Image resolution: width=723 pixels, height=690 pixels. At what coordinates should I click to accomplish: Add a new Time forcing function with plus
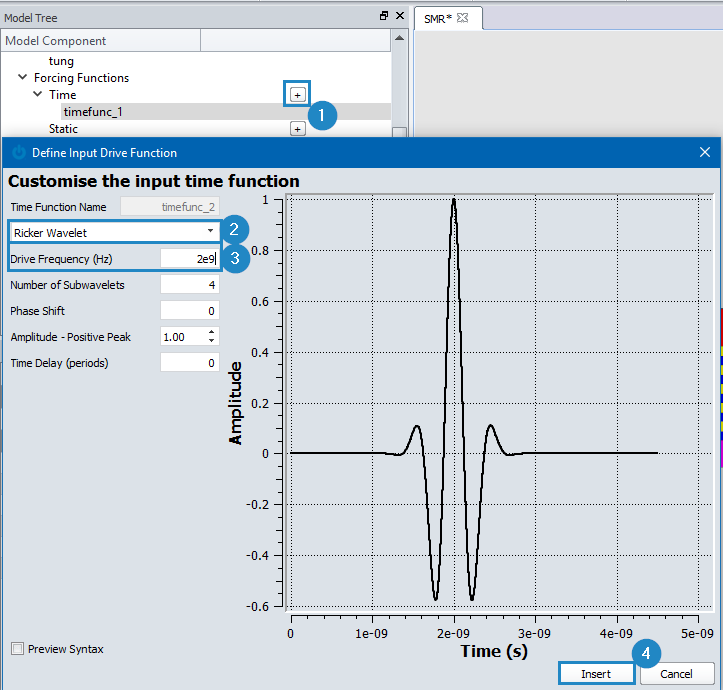point(297,95)
